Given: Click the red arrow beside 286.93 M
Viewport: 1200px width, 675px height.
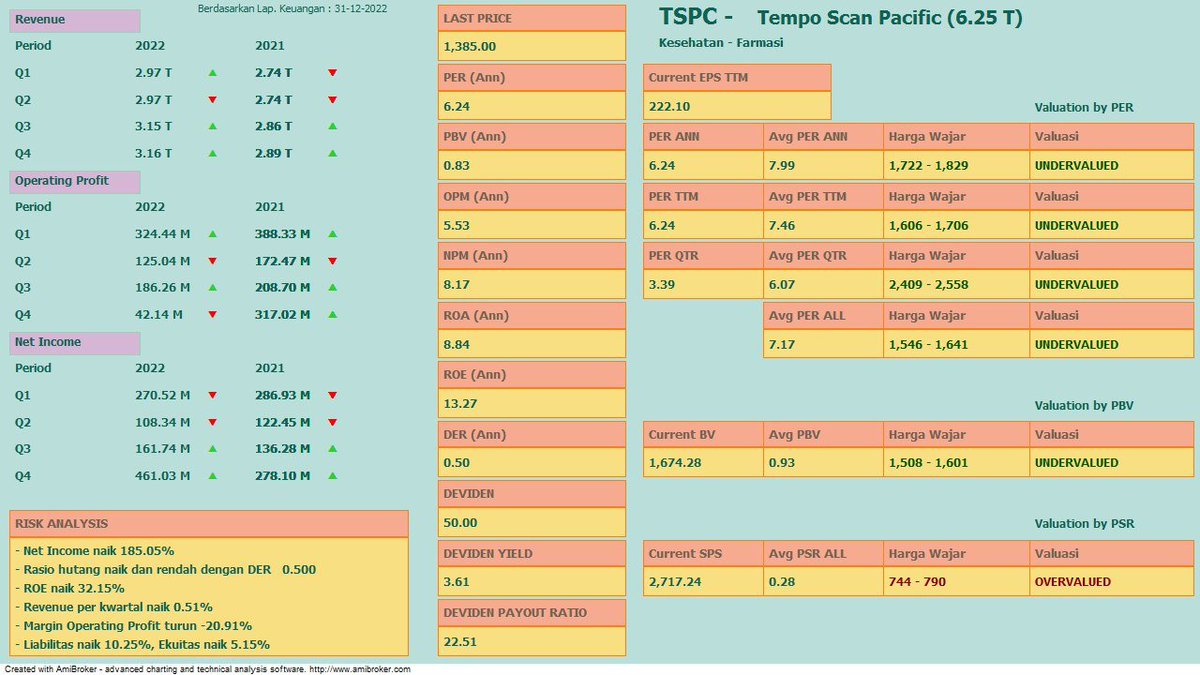Looking at the screenshot, I should tap(332, 395).
